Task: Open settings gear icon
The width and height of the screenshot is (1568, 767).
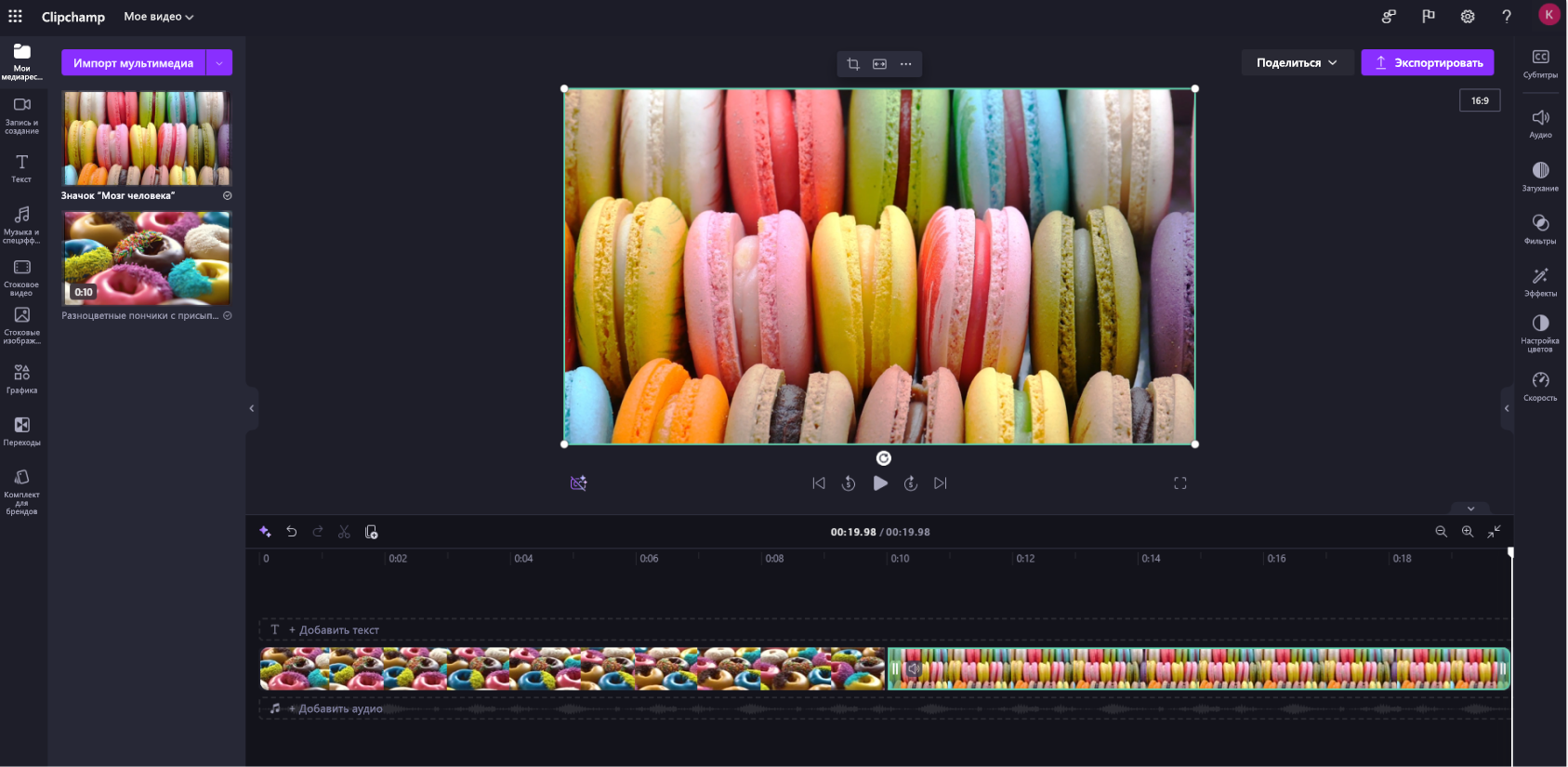Action: point(1468,16)
